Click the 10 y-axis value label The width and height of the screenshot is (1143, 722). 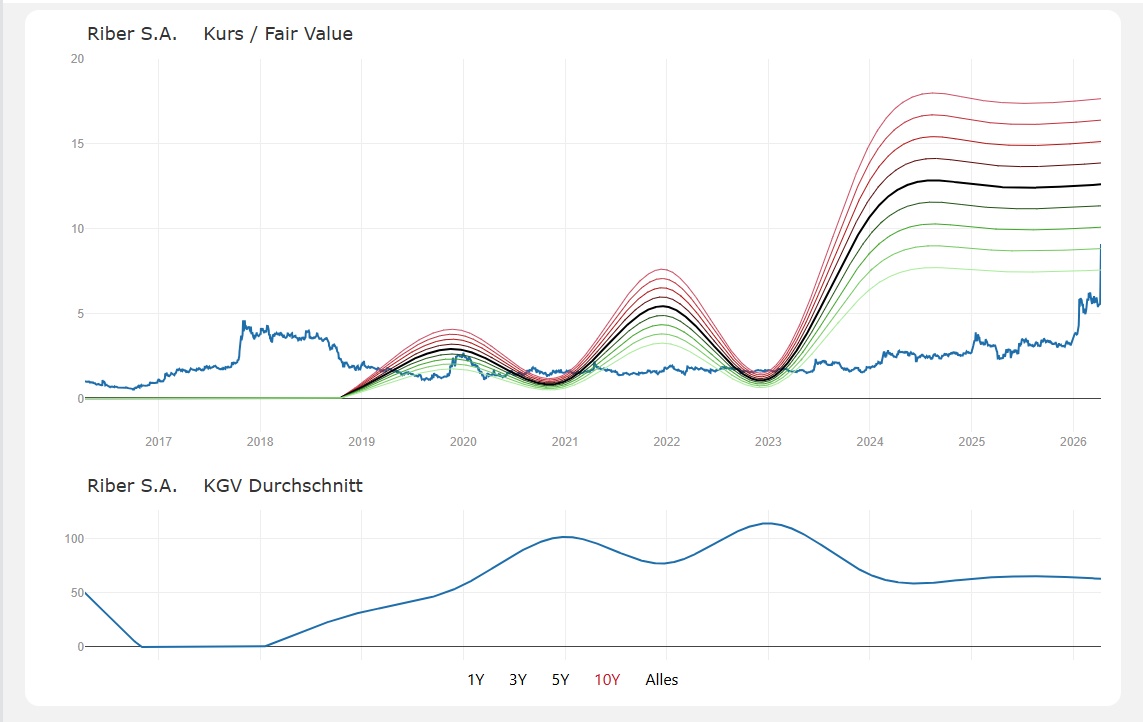[x=77, y=229]
